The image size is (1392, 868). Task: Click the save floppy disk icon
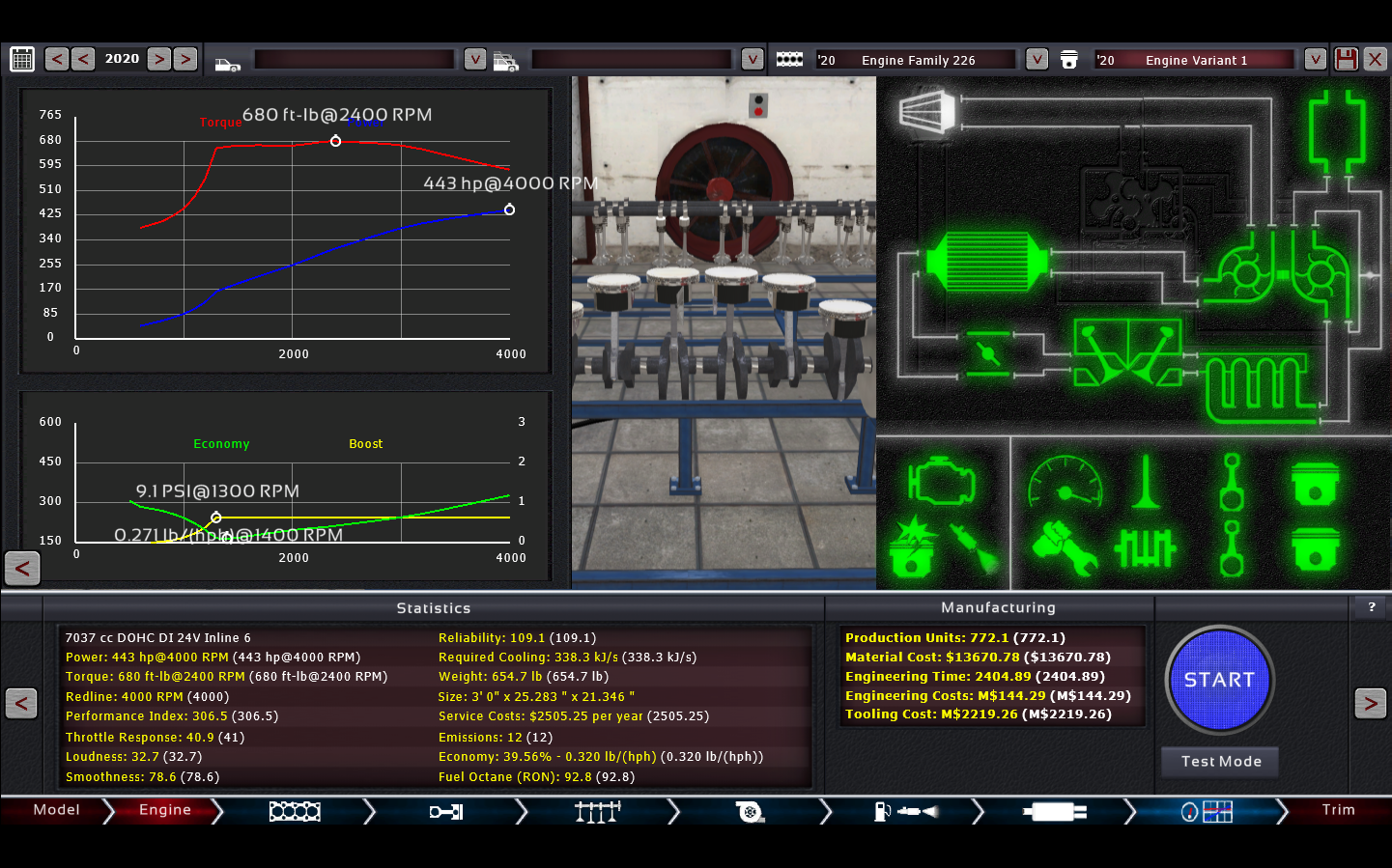1346,59
